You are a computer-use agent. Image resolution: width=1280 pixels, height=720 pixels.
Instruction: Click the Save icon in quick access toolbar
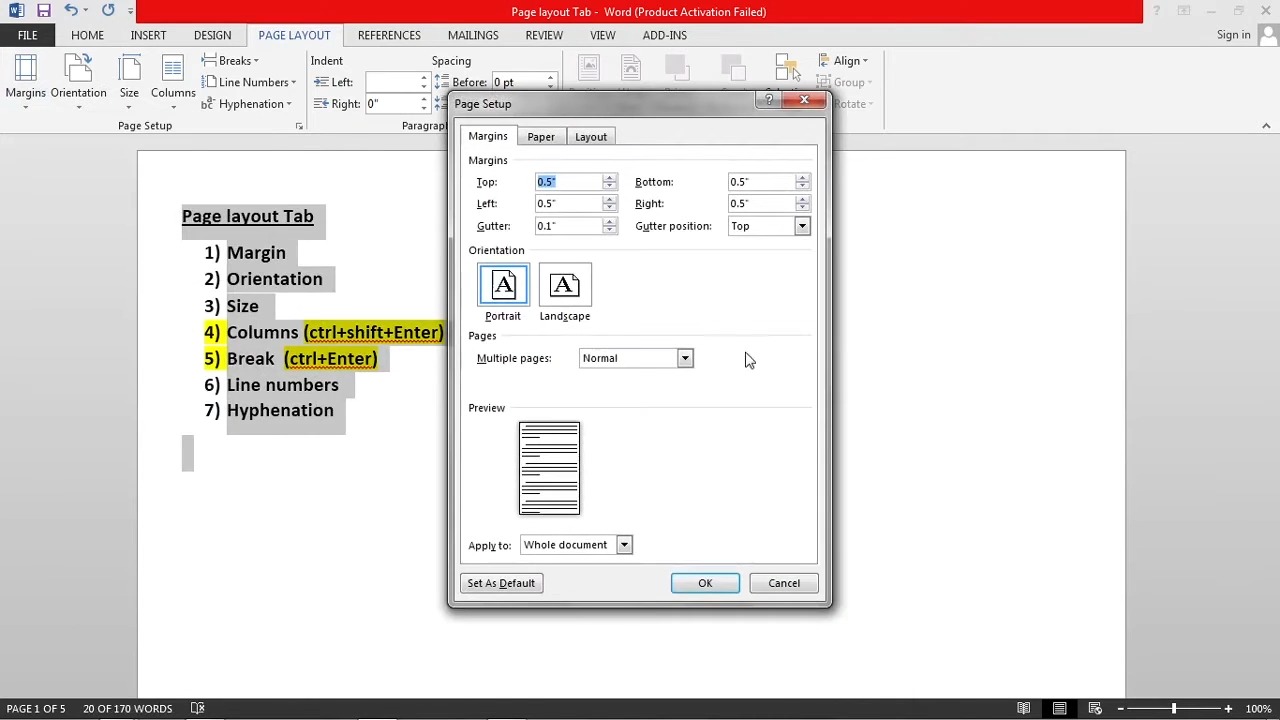[x=43, y=11]
